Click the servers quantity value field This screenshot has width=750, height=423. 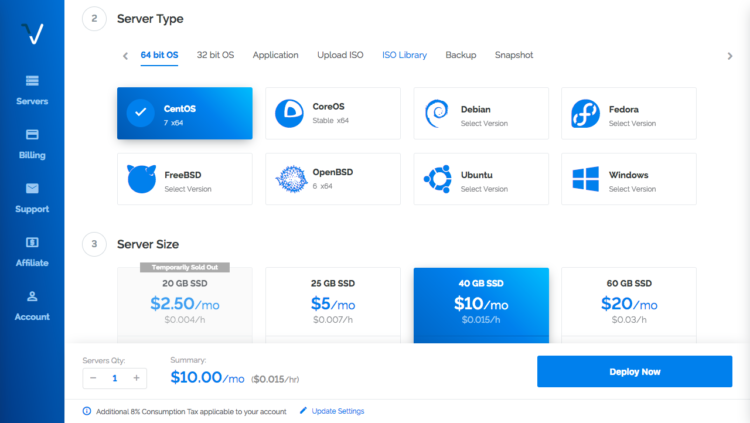click(x=115, y=378)
